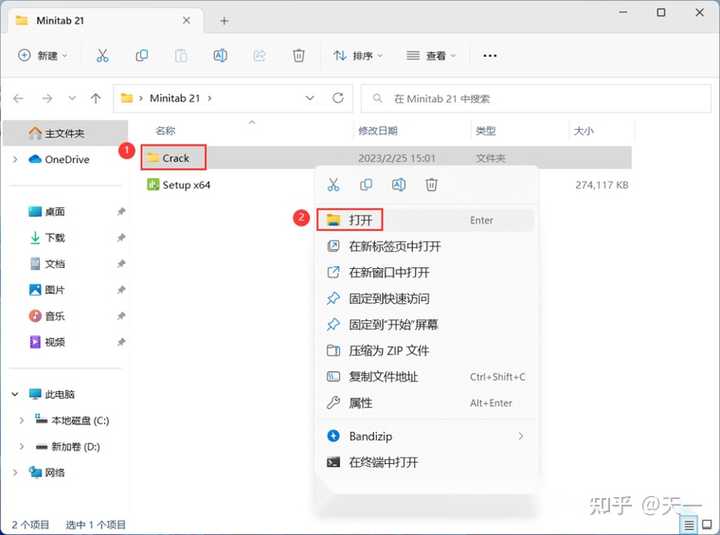Expand the 本地磁盘 (C:) tree node
The height and width of the screenshot is (535, 720).
click(21, 420)
